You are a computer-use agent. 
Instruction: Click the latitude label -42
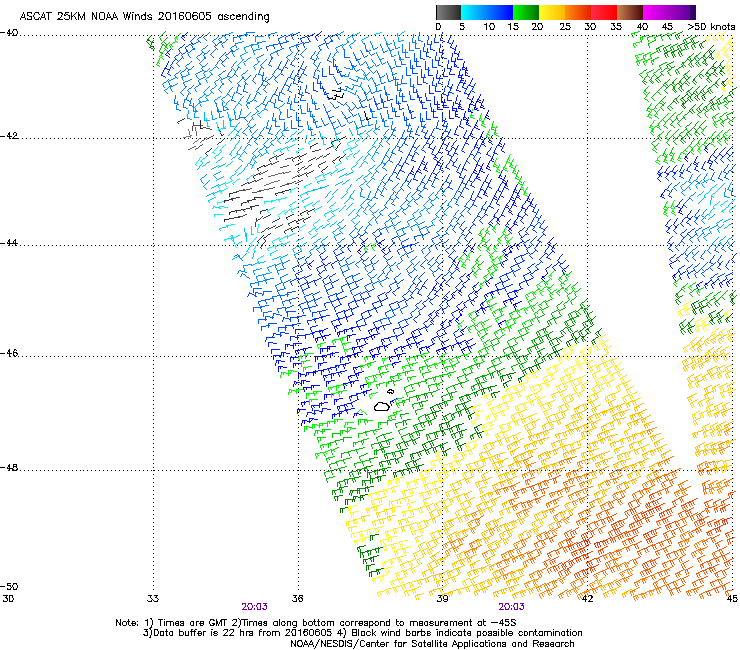[x=9, y=136]
